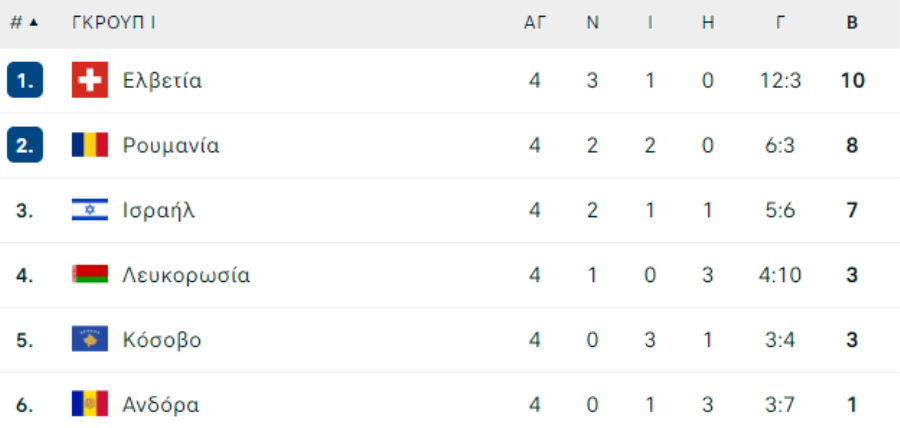900x428 pixels.
Task: Sort standings by the Ν column
Action: (592, 23)
